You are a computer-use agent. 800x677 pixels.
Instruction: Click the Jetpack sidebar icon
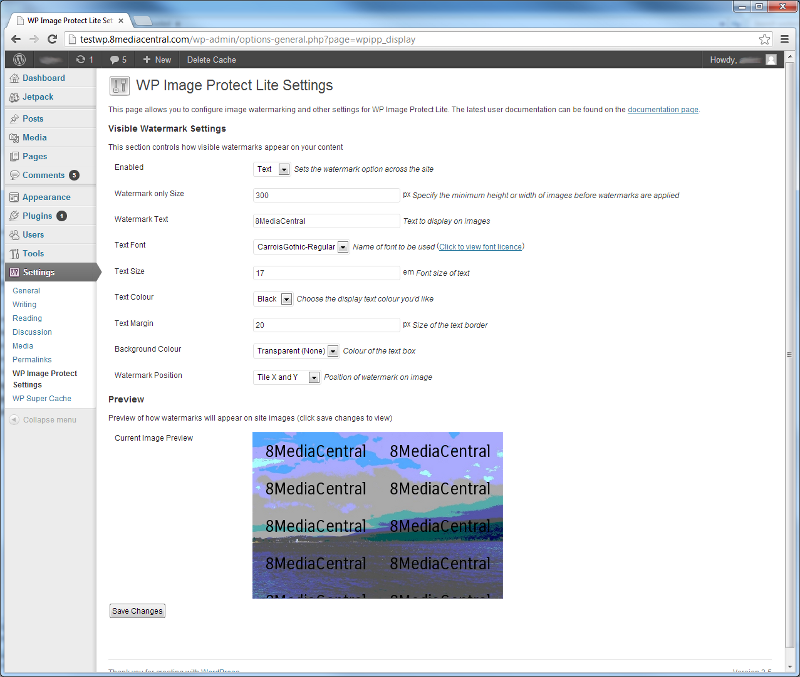tap(14, 97)
